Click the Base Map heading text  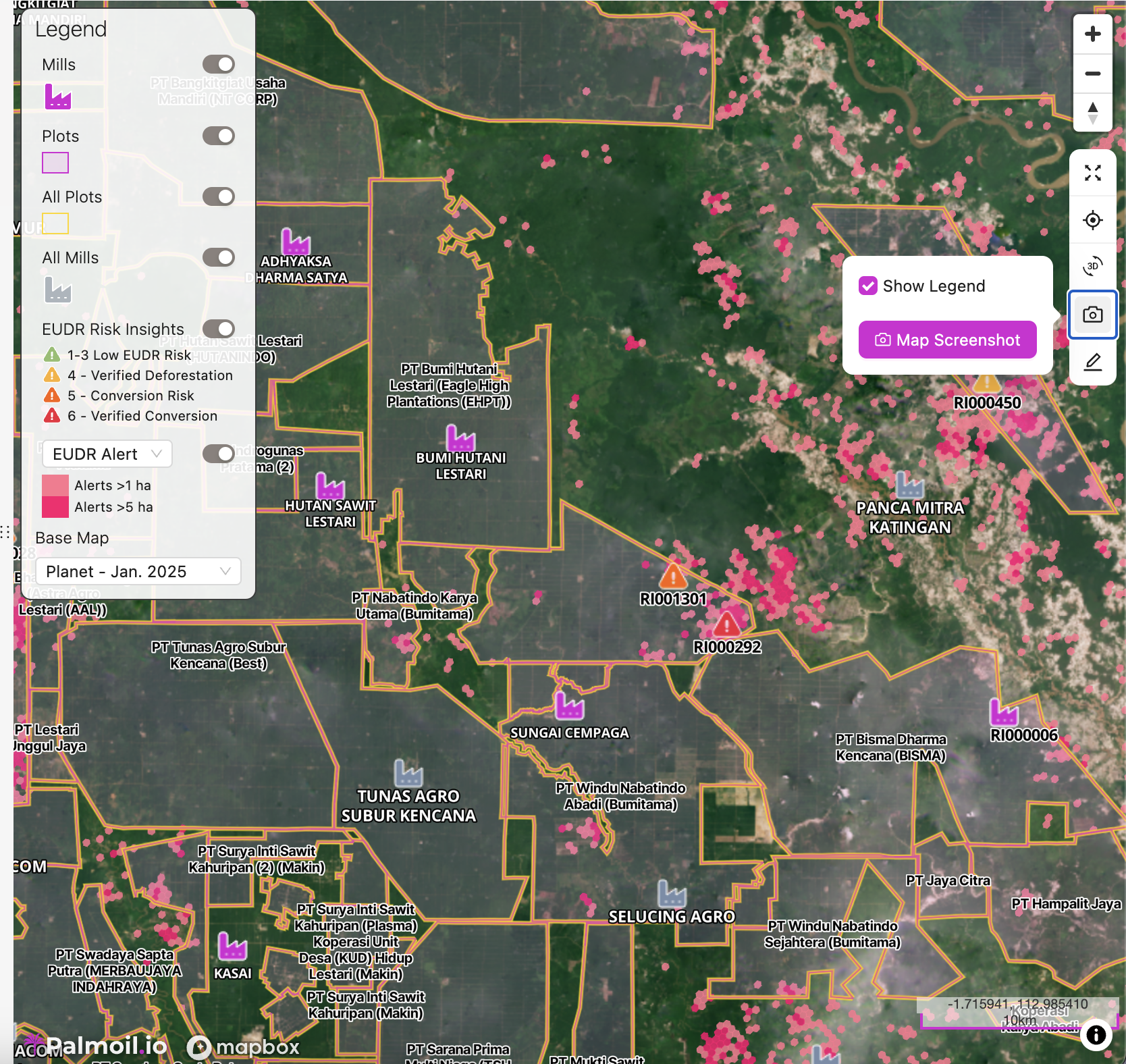(x=72, y=538)
